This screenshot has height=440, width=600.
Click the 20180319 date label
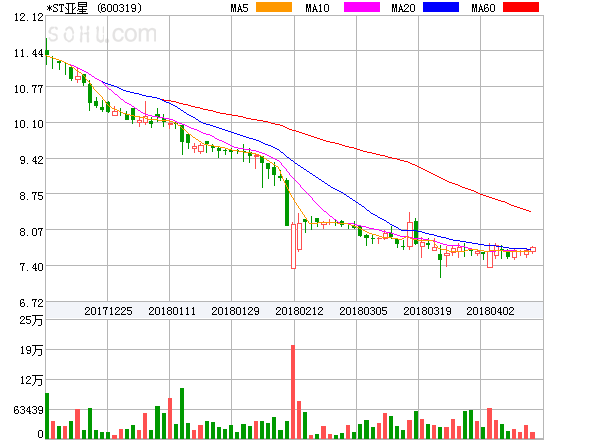427,311
